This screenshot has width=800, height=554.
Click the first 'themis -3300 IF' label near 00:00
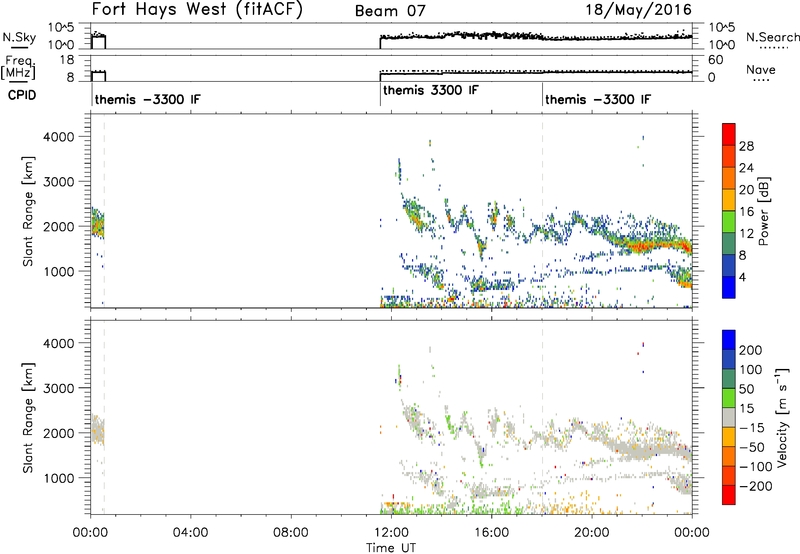[147, 99]
